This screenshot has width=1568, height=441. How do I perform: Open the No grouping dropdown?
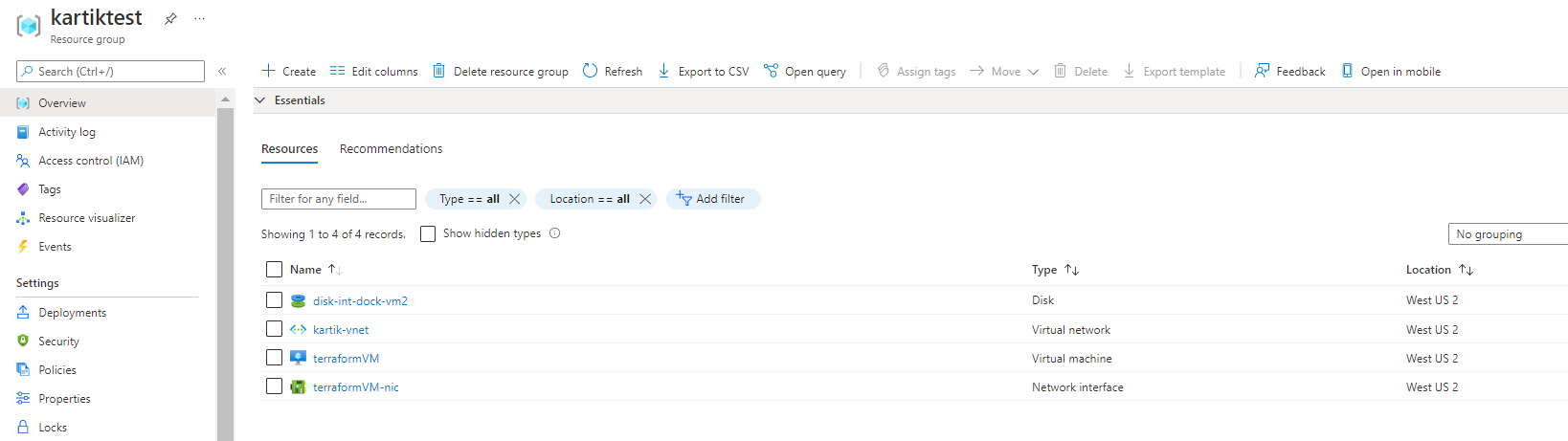tap(1508, 234)
